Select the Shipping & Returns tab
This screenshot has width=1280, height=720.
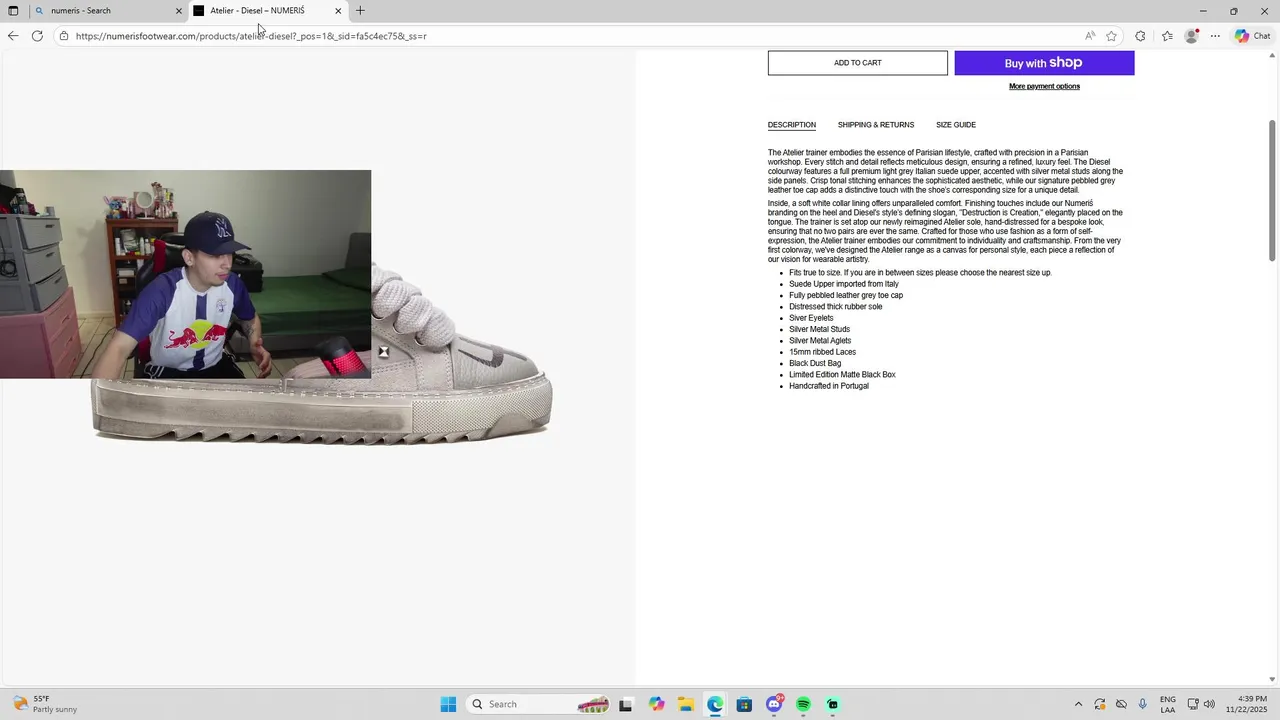tap(876, 125)
